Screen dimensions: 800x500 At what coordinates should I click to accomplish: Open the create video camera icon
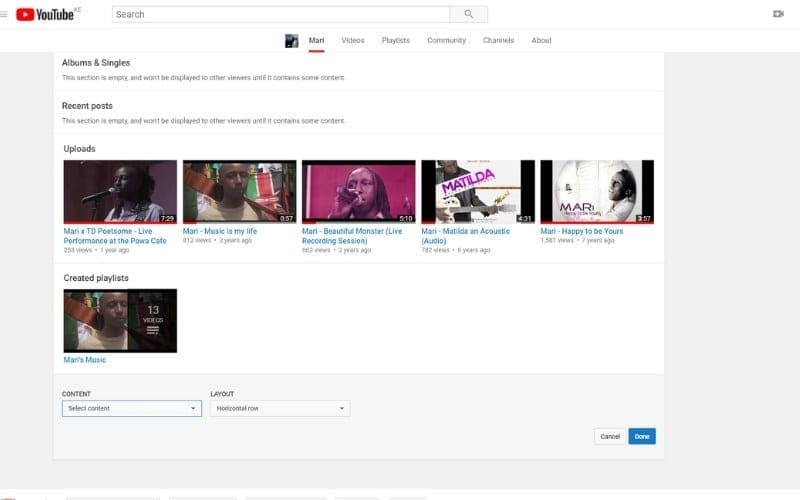pos(778,14)
